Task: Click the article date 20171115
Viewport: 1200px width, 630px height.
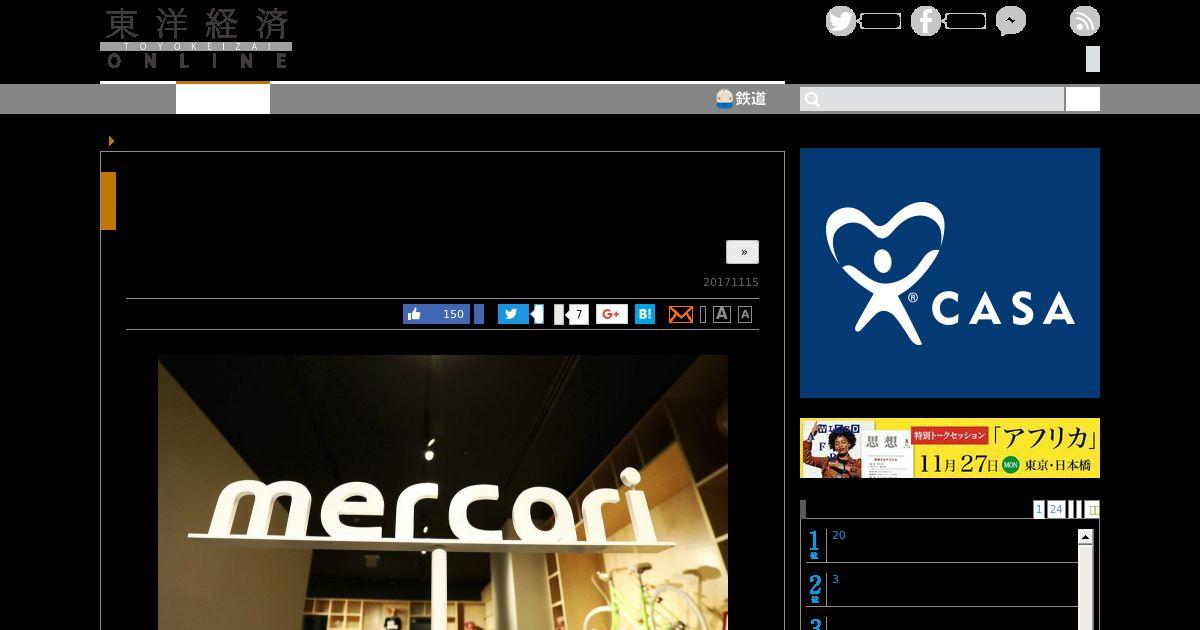Action: pos(731,282)
